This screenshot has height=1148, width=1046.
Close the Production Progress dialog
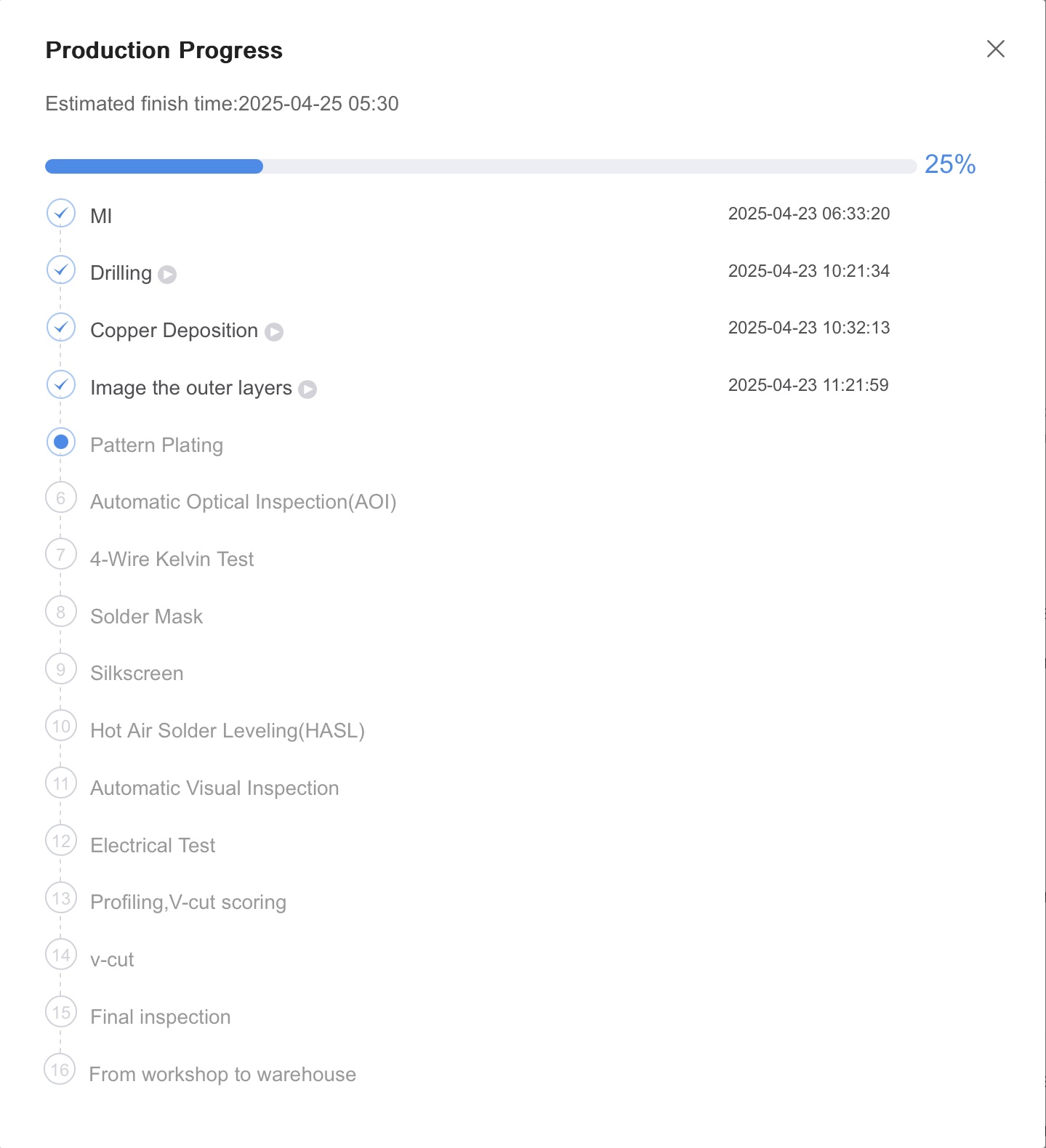pos(995,49)
